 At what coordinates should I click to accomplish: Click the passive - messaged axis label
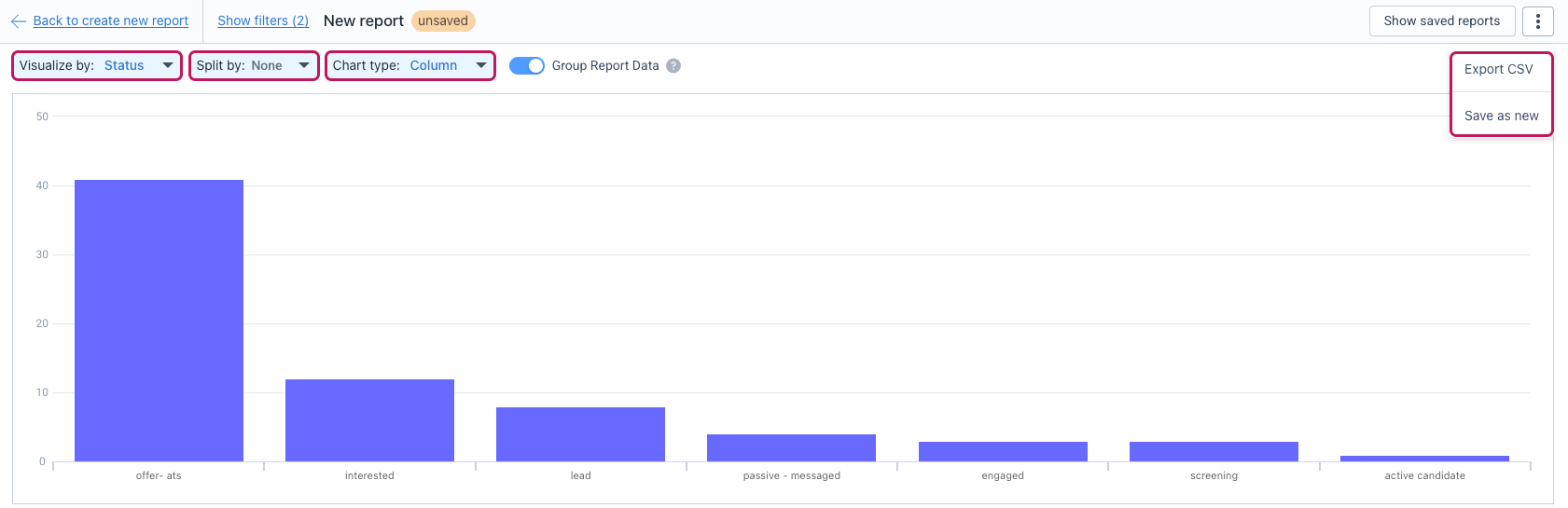coord(792,476)
